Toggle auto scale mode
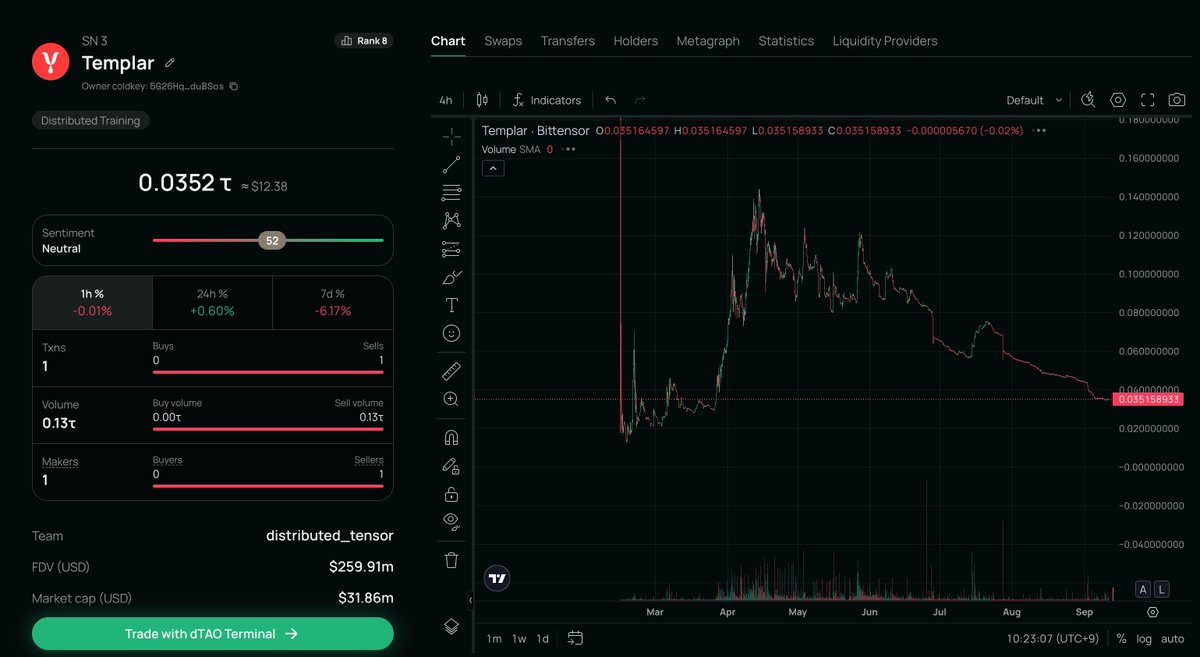The image size is (1200, 657). pyautogui.click(x=1173, y=638)
